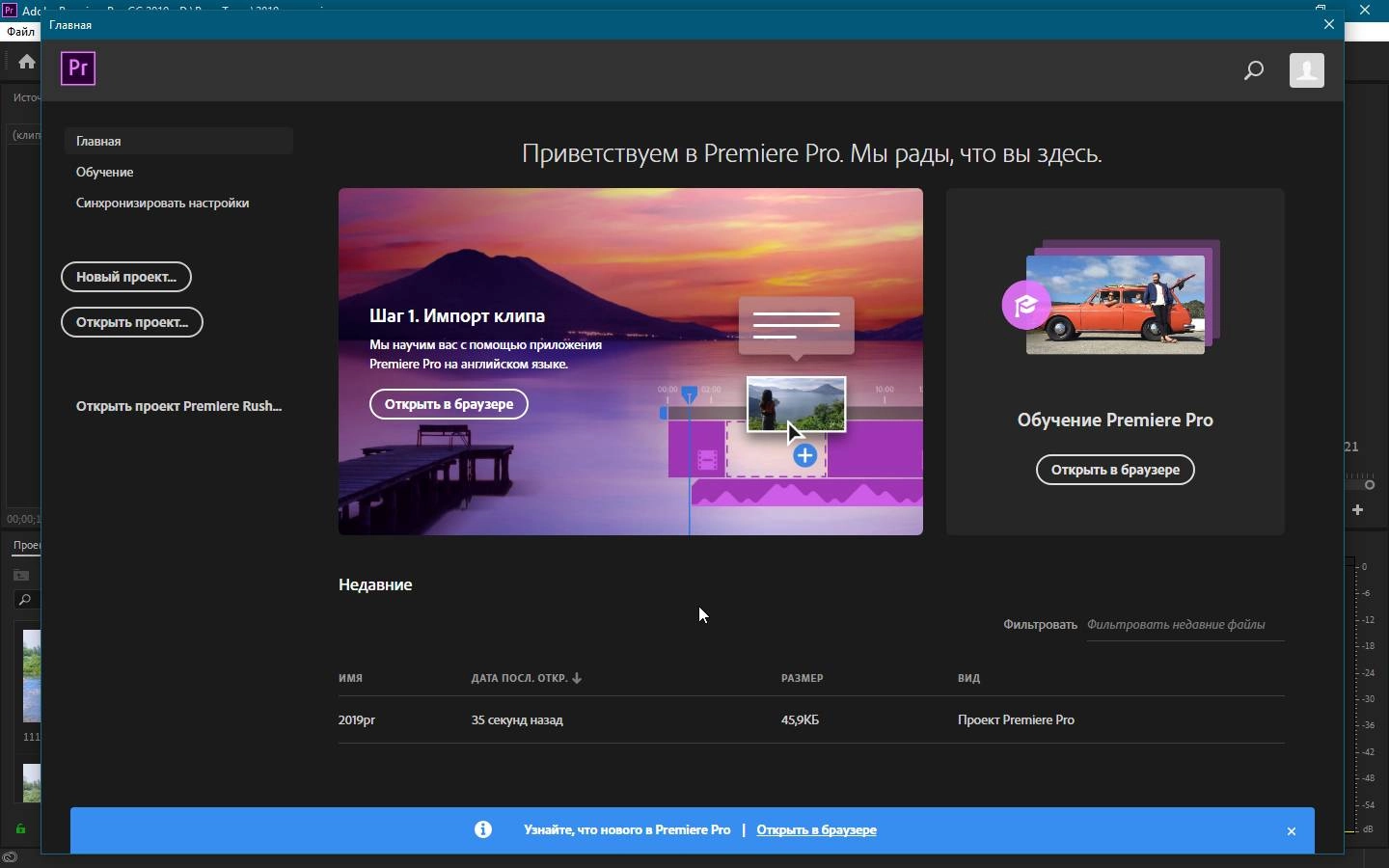Dismiss the blue what's new banner

point(1293,831)
